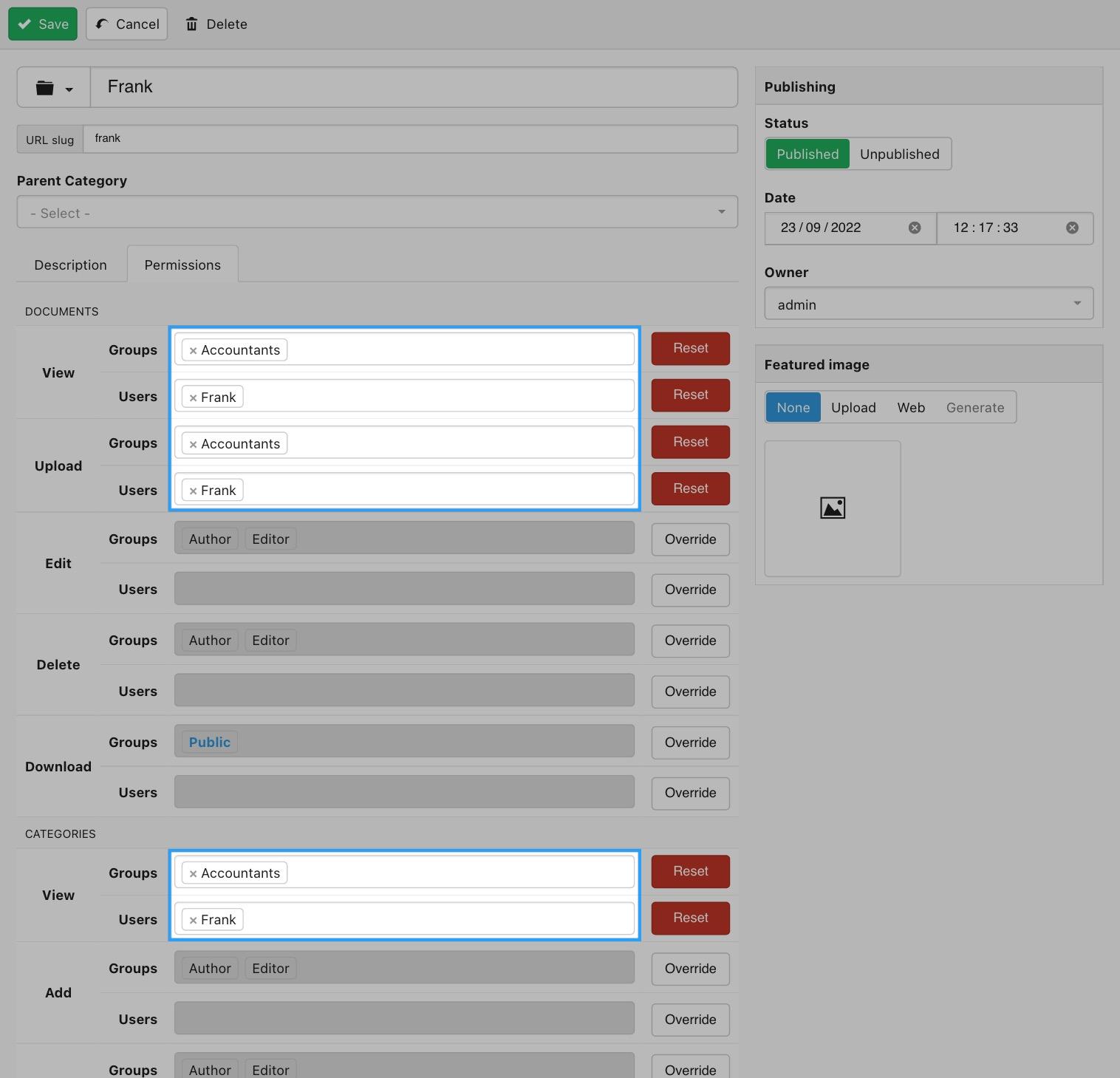Save the category changes
The width and height of the screenshot is (1120, 1078).
coord(43,24)
